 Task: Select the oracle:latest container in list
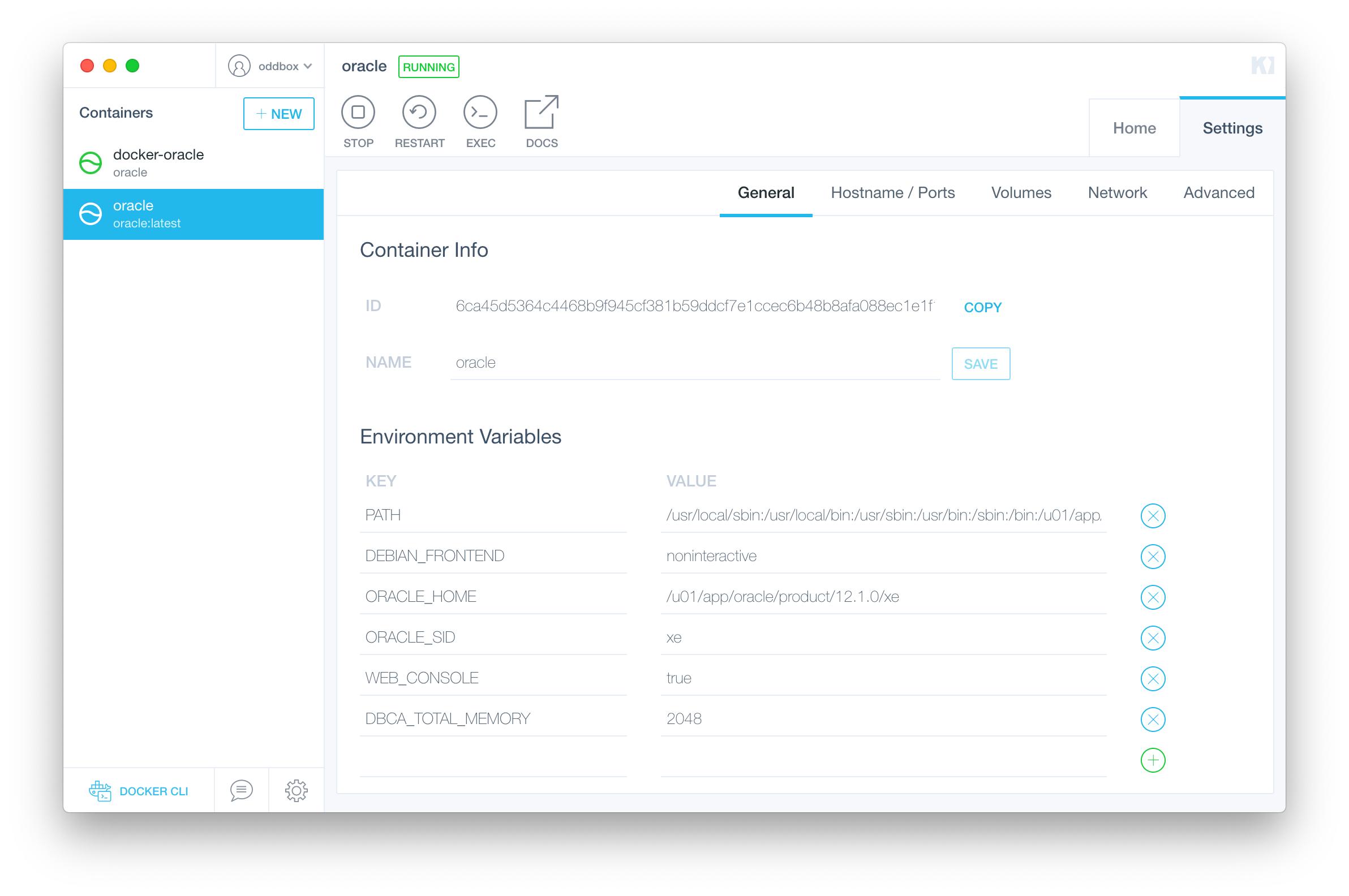point(193,214)
